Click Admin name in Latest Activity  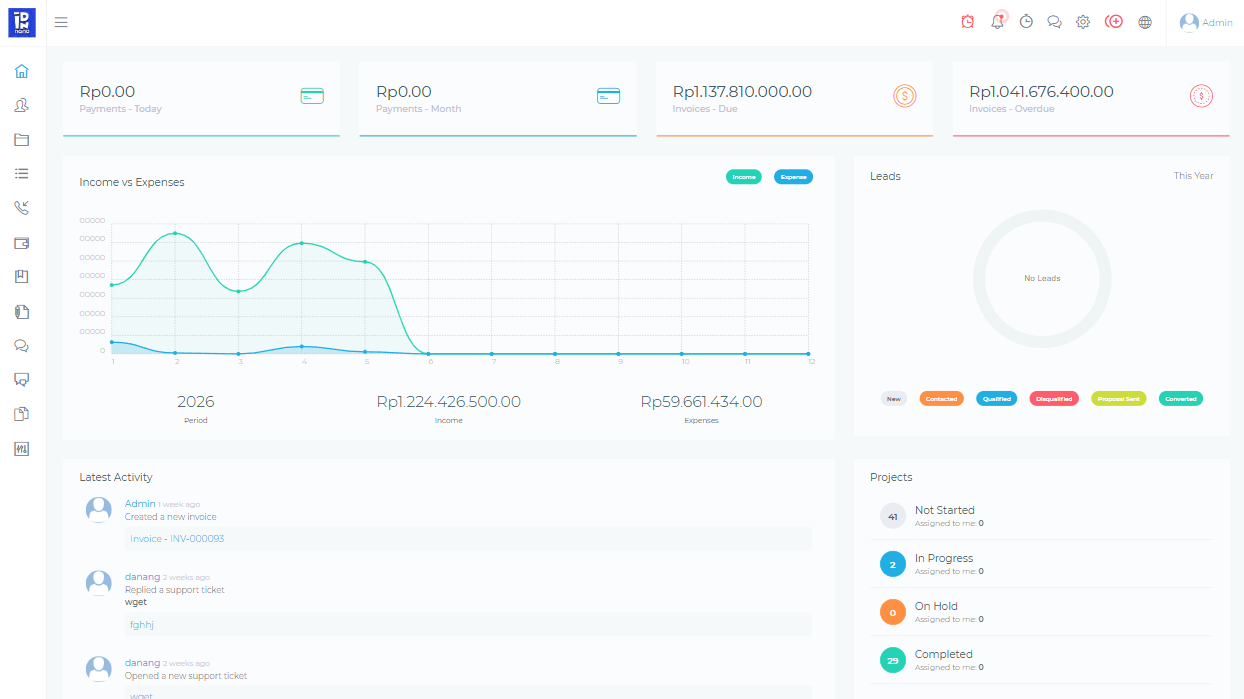[140, 504]
